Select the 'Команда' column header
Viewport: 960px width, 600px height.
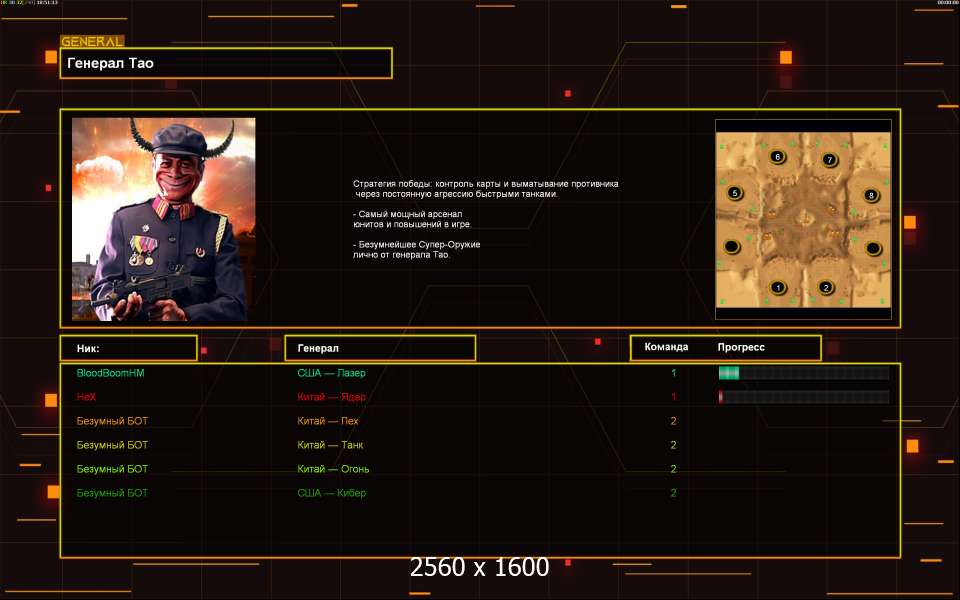click(666, 347)
